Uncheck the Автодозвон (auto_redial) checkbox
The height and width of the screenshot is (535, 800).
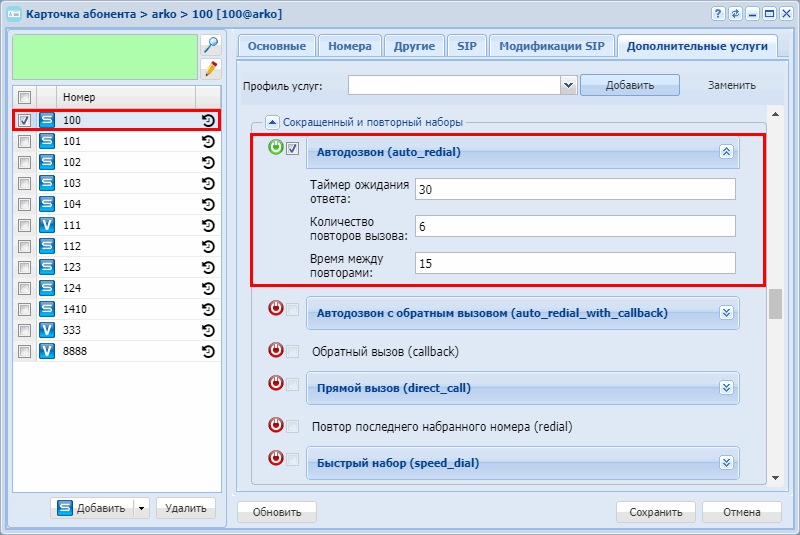point(292,148)
